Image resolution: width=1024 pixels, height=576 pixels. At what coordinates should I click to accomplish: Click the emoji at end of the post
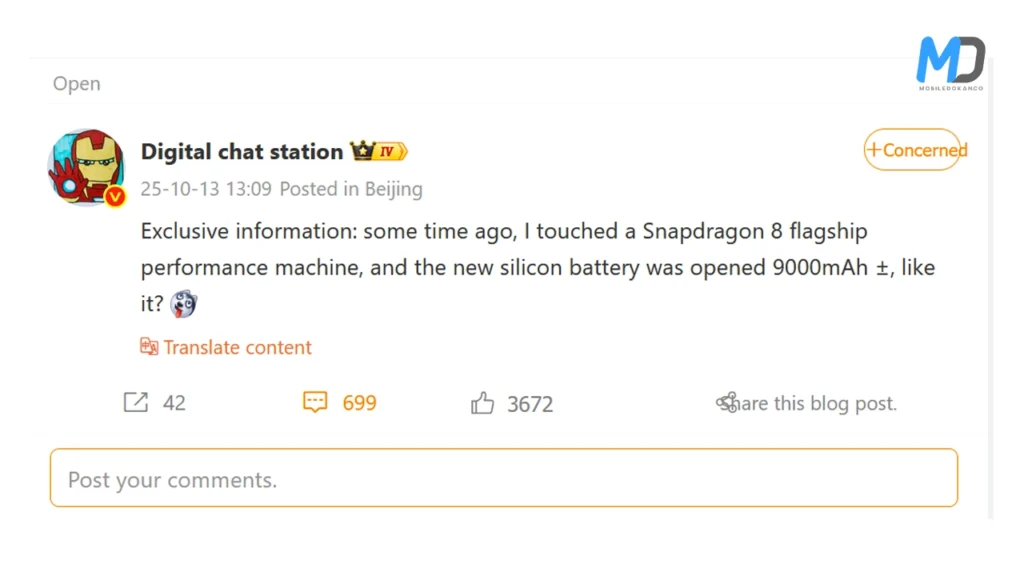(x=183, y=304)
